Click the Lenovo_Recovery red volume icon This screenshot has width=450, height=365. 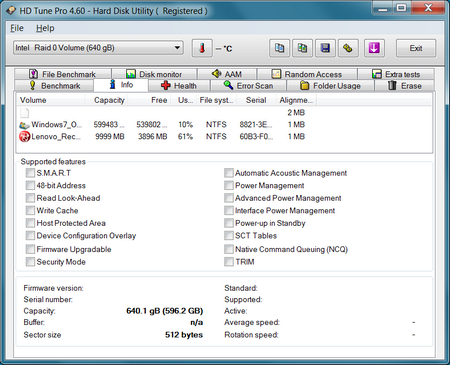point(24,137)
